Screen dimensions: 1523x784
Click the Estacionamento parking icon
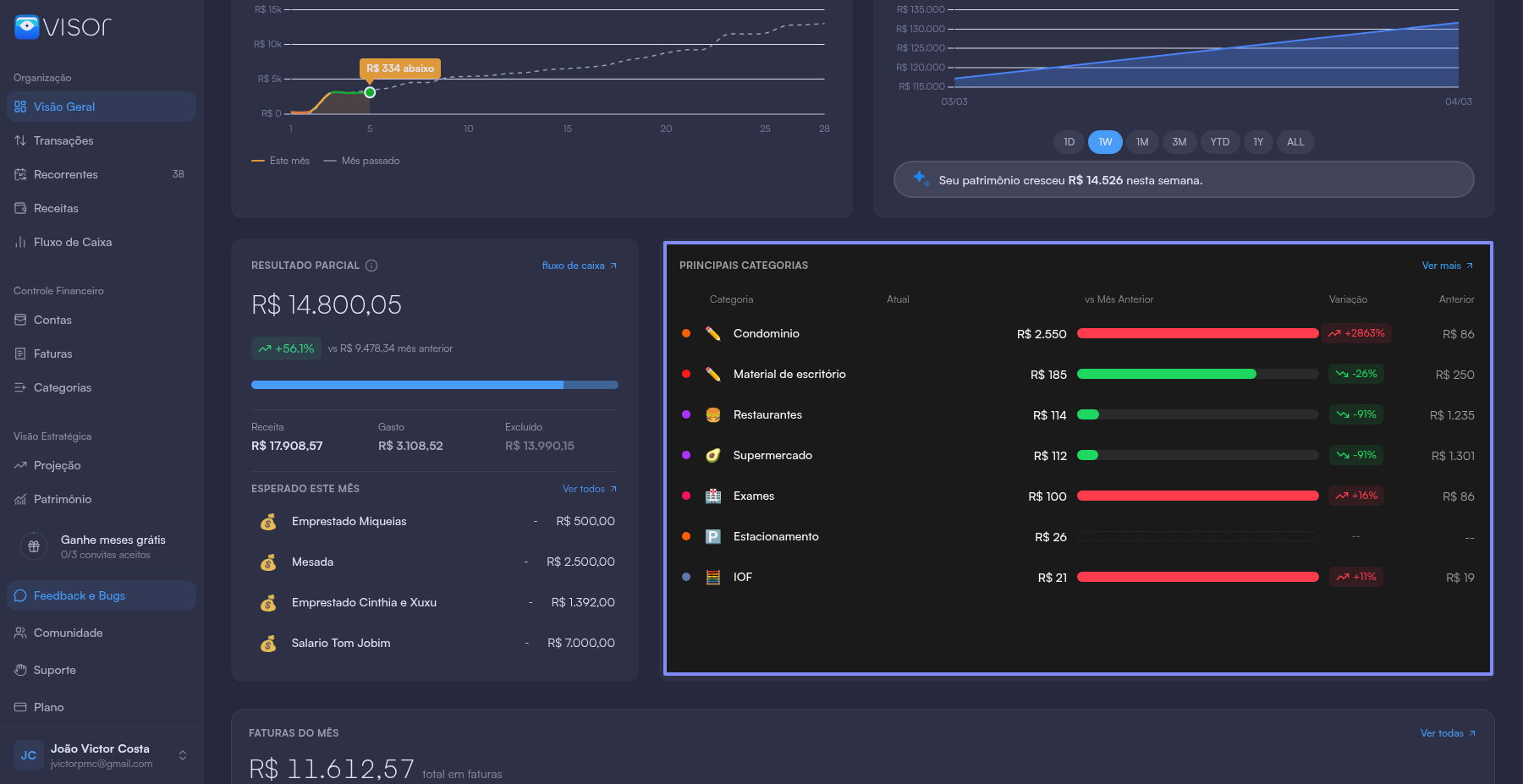713,536
